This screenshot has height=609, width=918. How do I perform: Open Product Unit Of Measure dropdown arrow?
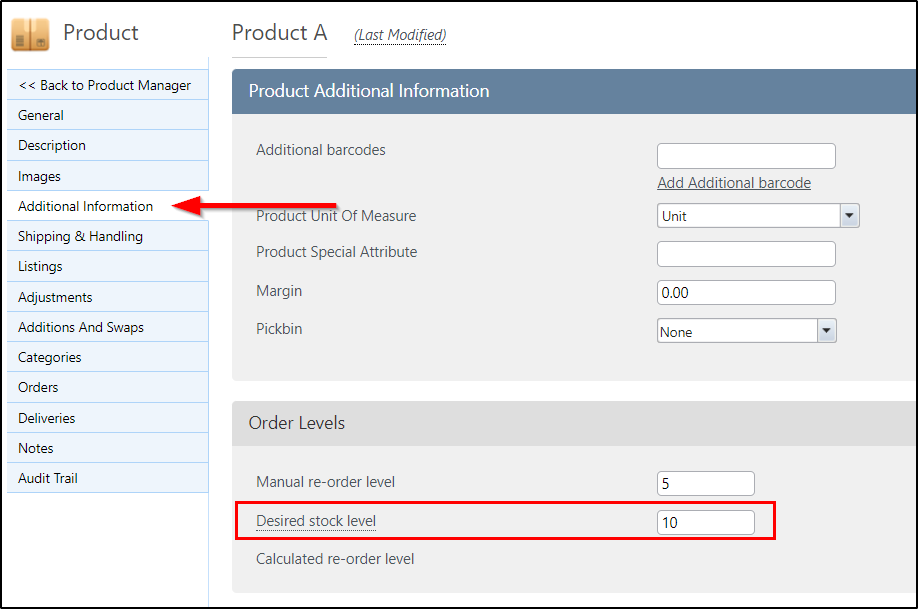pyautogui.click(x=850, y=216)
